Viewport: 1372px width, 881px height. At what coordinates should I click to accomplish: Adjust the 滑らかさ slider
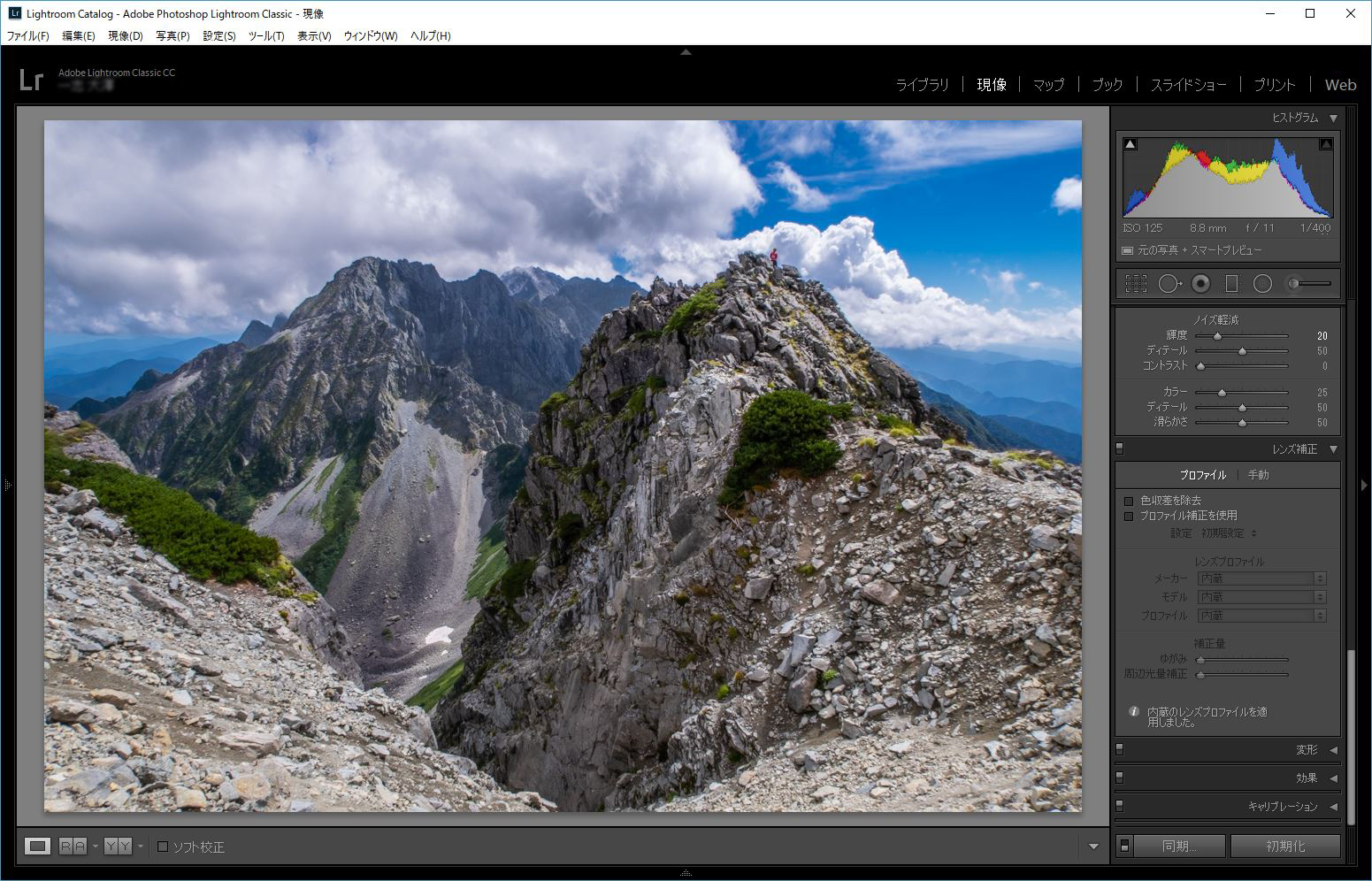click(x=1242, y=423)
